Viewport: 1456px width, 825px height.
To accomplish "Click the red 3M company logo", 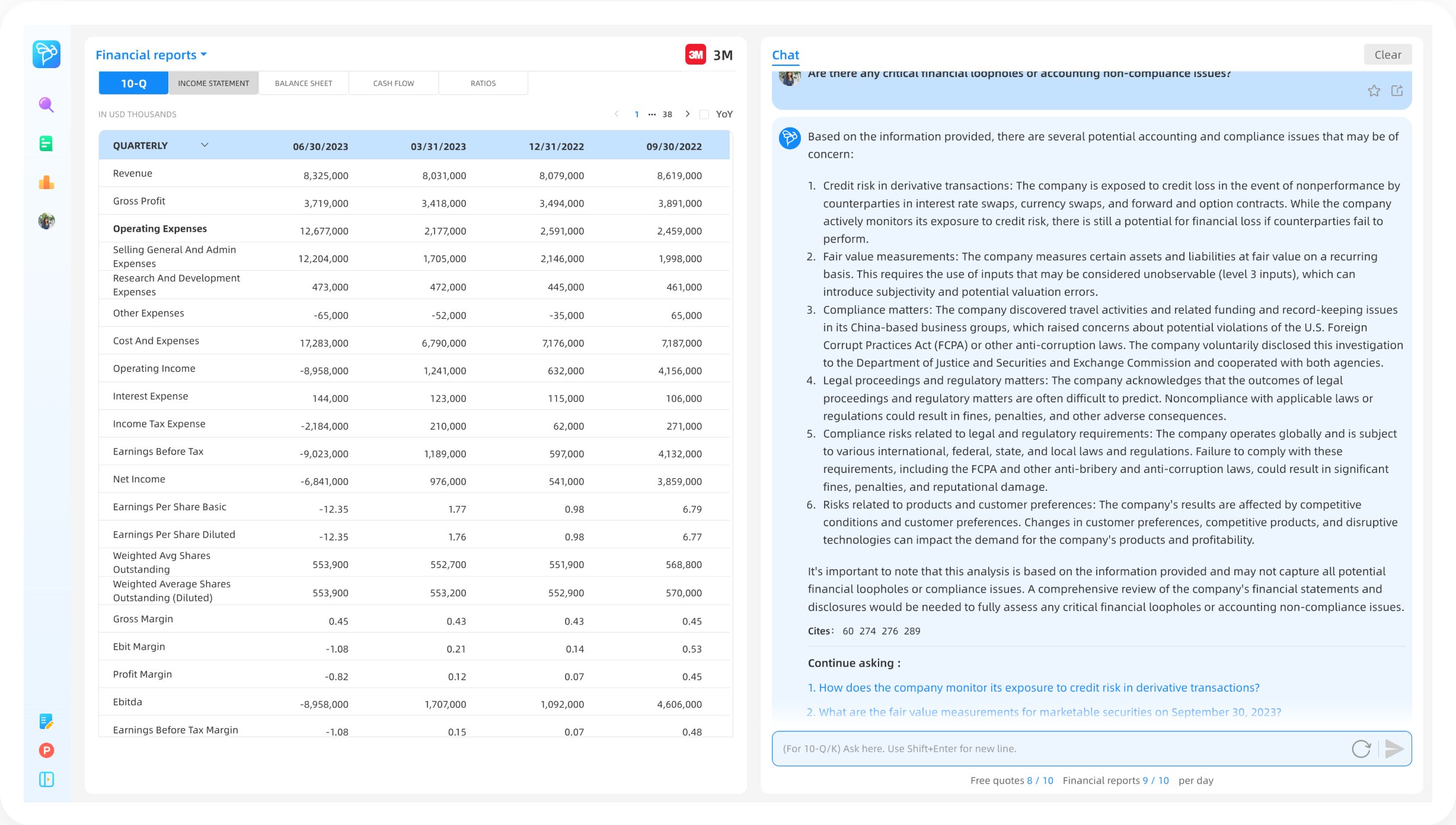I will pyautogui.click(x=697, y=55).
